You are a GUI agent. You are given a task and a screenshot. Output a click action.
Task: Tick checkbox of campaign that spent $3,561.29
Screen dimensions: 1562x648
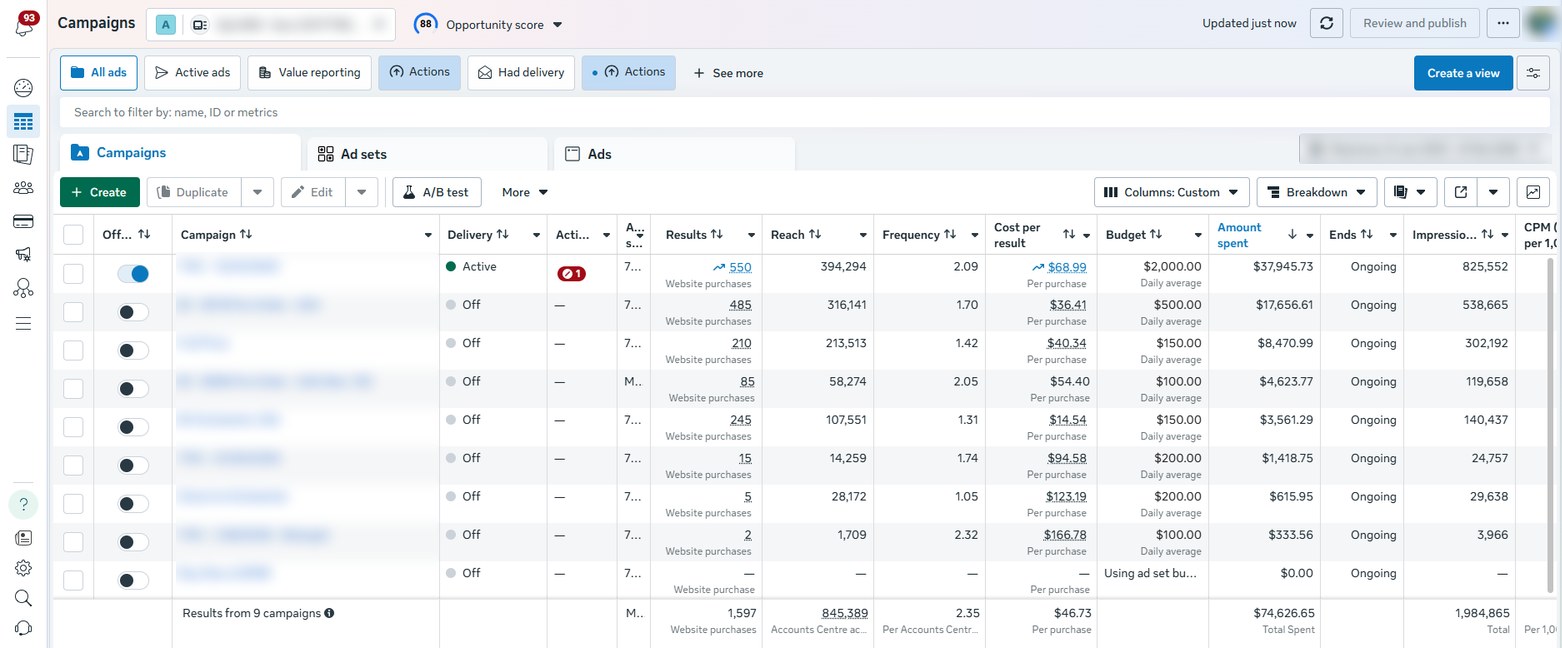(73, 427)
